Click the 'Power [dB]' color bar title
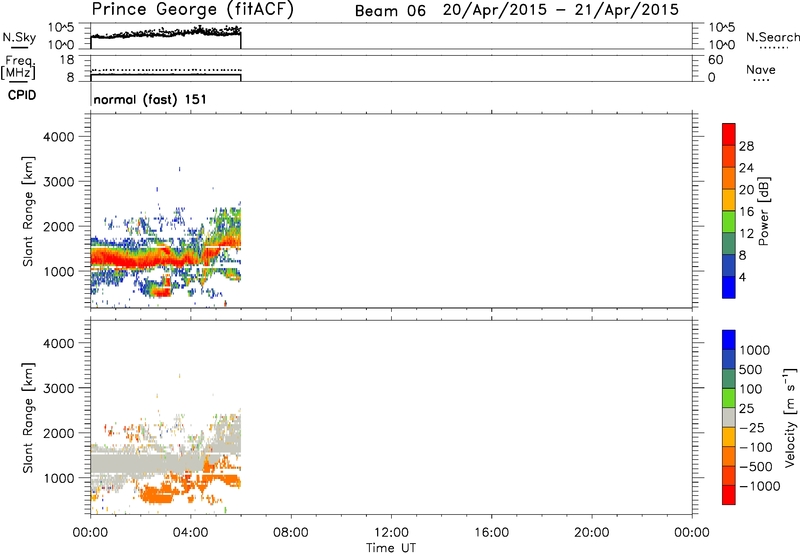The width and height of the screenshot is (800, 554). tap(764, 211)
